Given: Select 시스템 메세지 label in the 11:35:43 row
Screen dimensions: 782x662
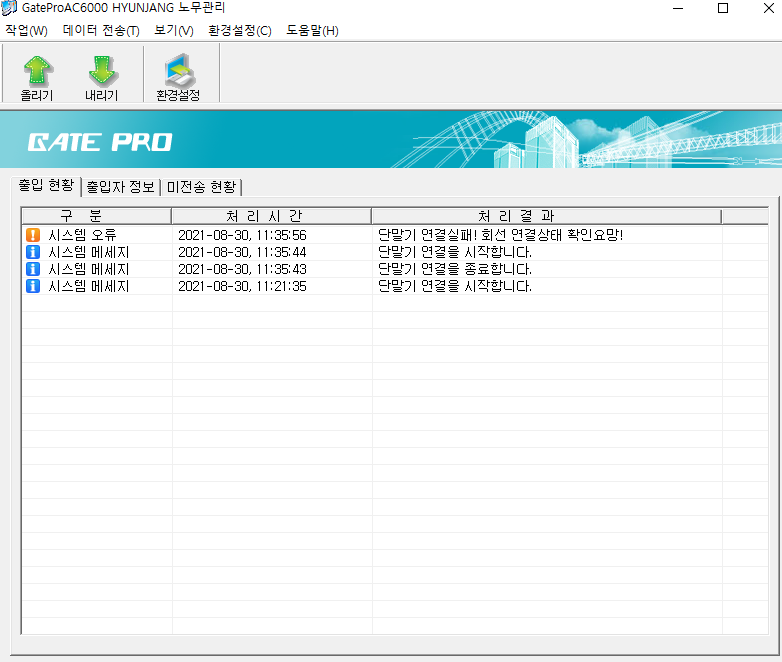Looking at the screenshot, I should click(x=89, y=269).
